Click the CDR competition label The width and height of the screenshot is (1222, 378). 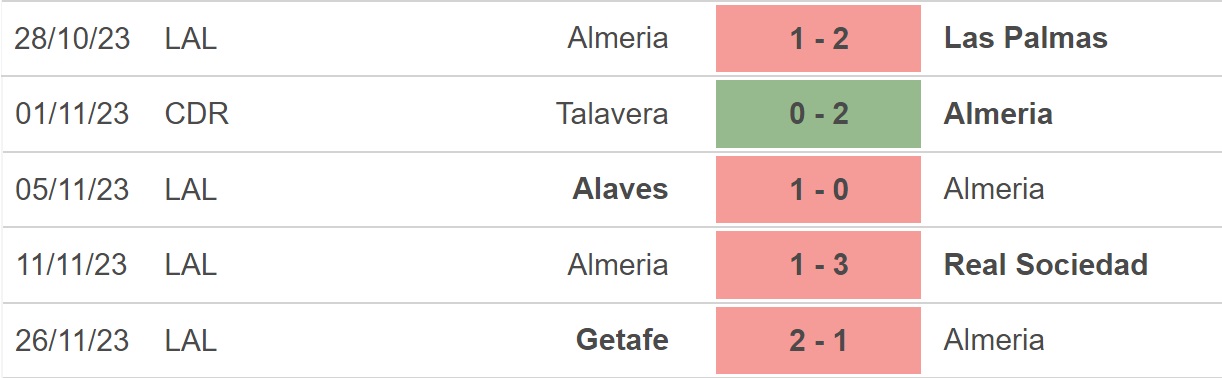197,114
